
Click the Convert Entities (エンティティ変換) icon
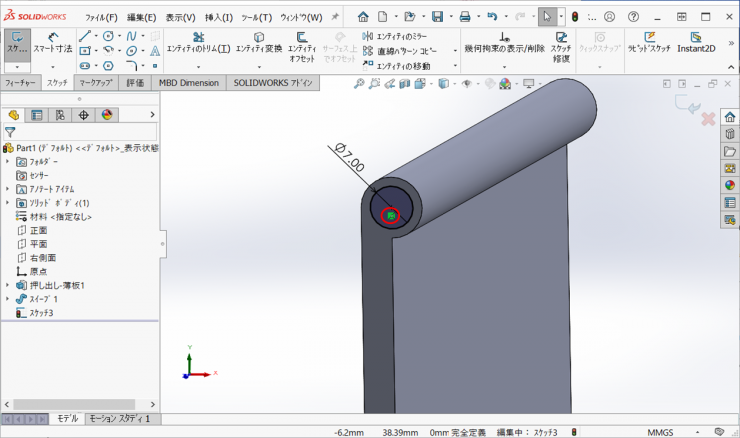pyautogui.click(x=258, y=42)
